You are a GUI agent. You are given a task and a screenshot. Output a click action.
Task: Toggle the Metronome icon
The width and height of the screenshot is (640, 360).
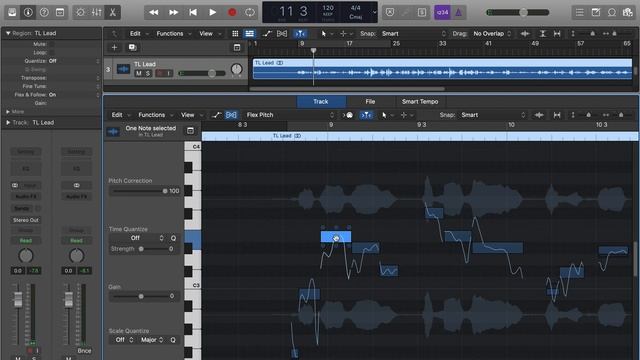click(x=458, y=12)
